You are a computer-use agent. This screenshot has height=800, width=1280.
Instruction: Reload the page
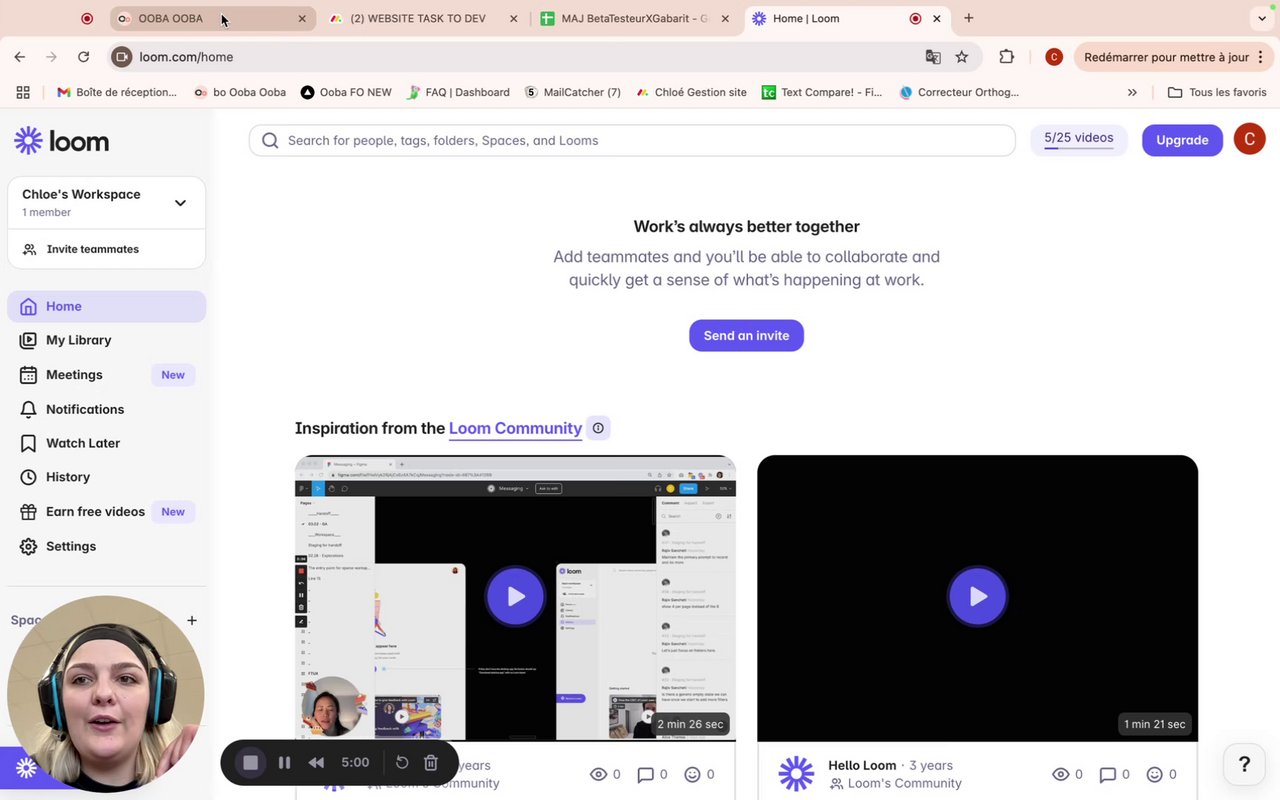[84, 57]
